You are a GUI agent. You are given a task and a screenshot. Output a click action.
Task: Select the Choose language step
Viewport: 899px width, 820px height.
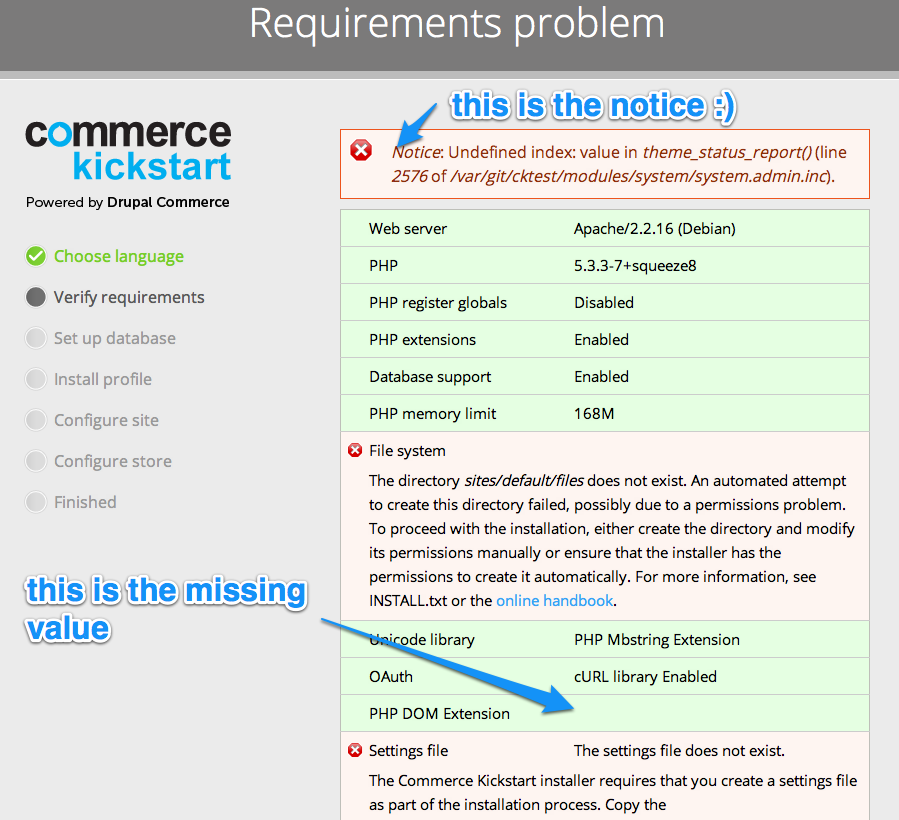point(118,256)
